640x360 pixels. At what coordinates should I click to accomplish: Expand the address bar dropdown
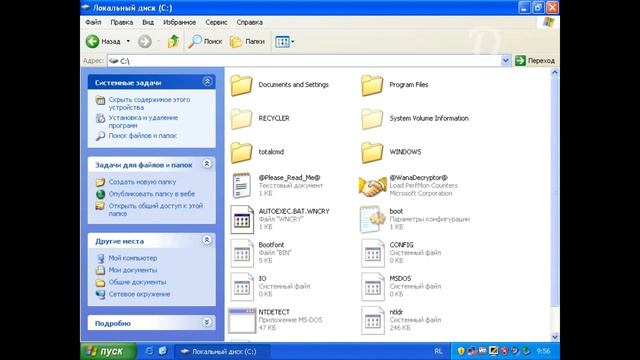505,60
